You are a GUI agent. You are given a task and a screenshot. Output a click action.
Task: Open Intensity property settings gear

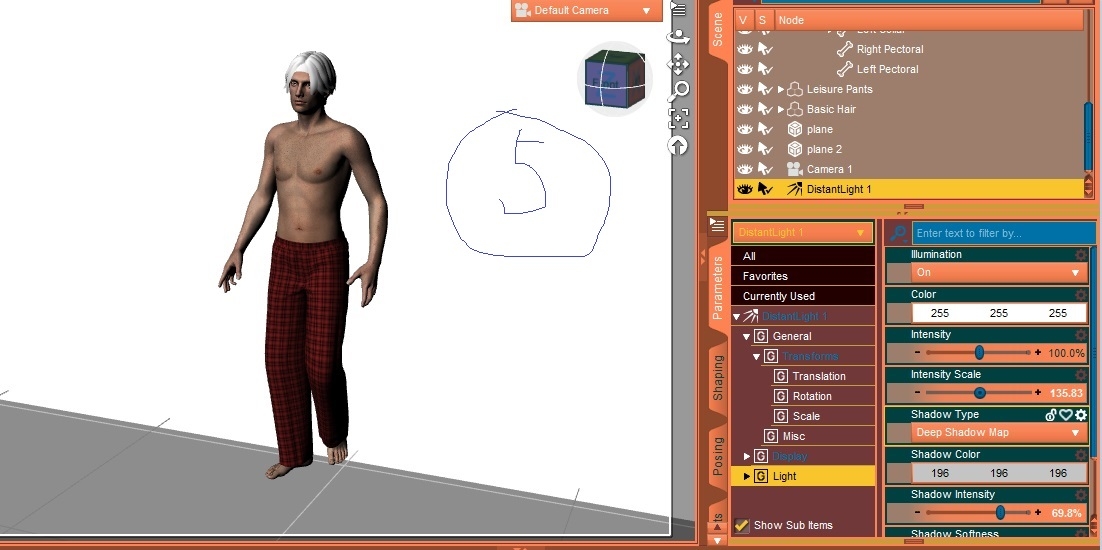click(1081, 334)
